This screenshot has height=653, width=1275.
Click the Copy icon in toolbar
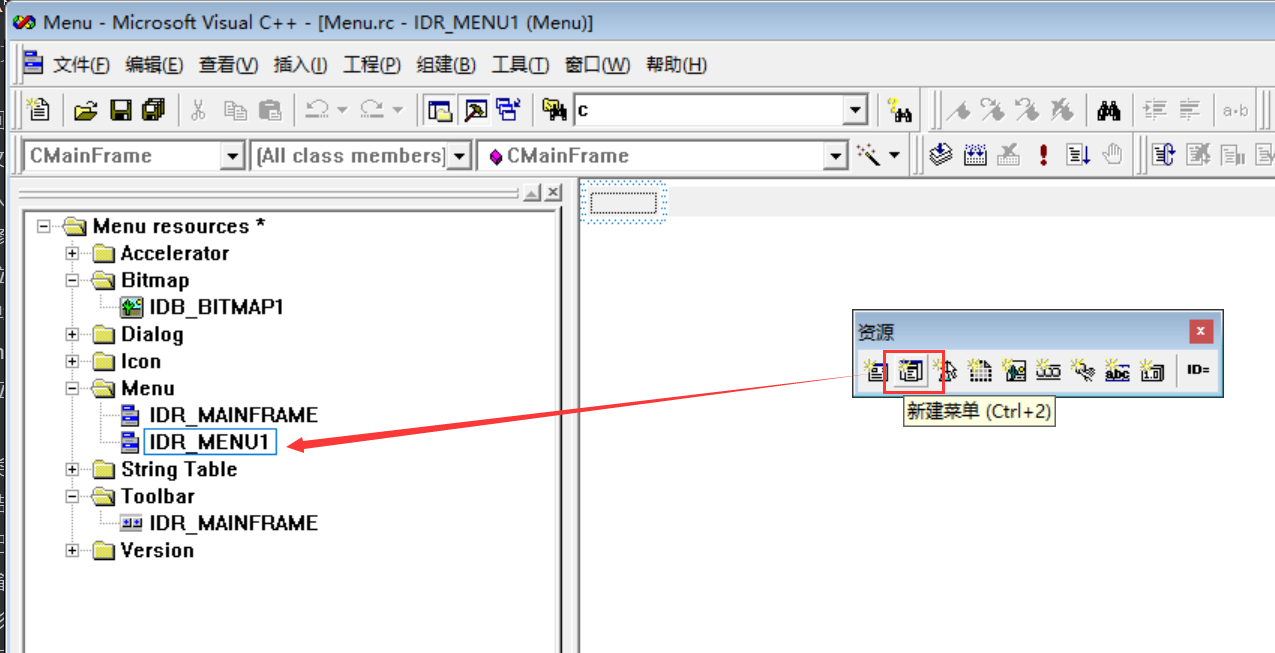235,110
